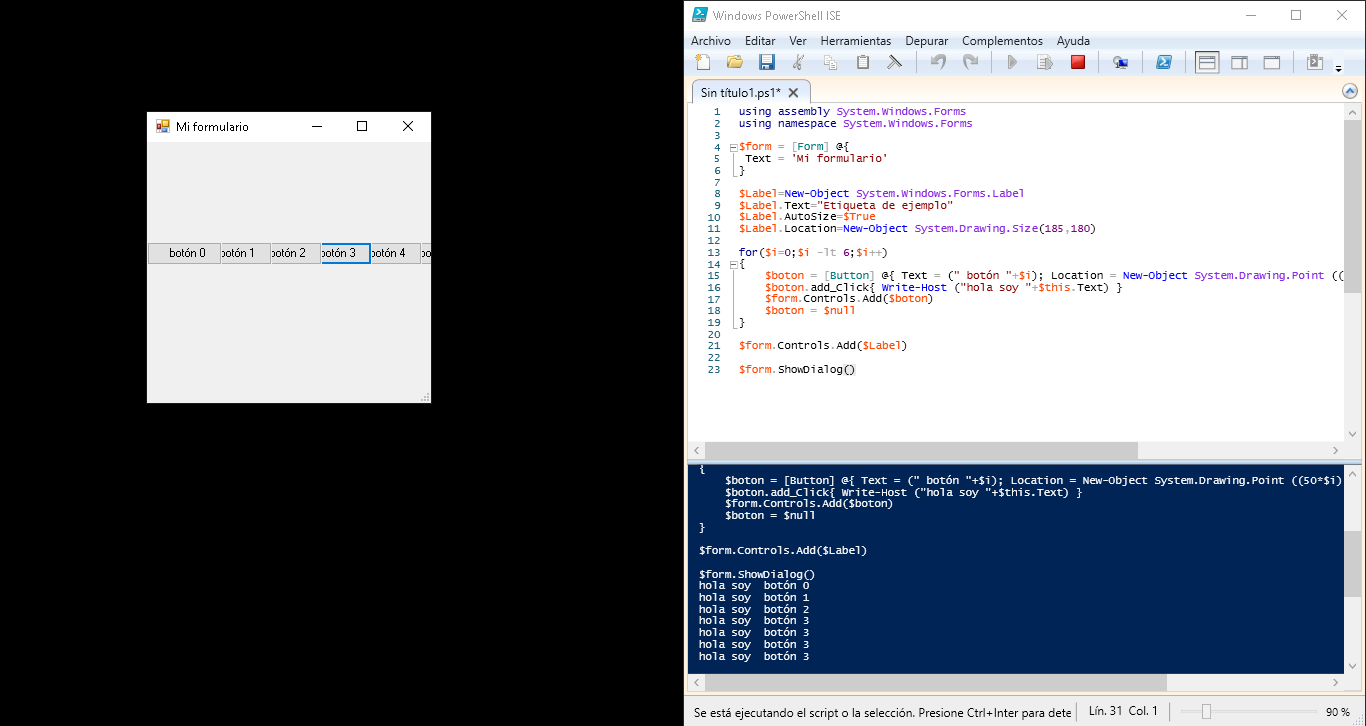Stop the running script with the red square
The height and width of the screenshot is (726, 1366).
pyautogui.click(x=1078, y=62)
